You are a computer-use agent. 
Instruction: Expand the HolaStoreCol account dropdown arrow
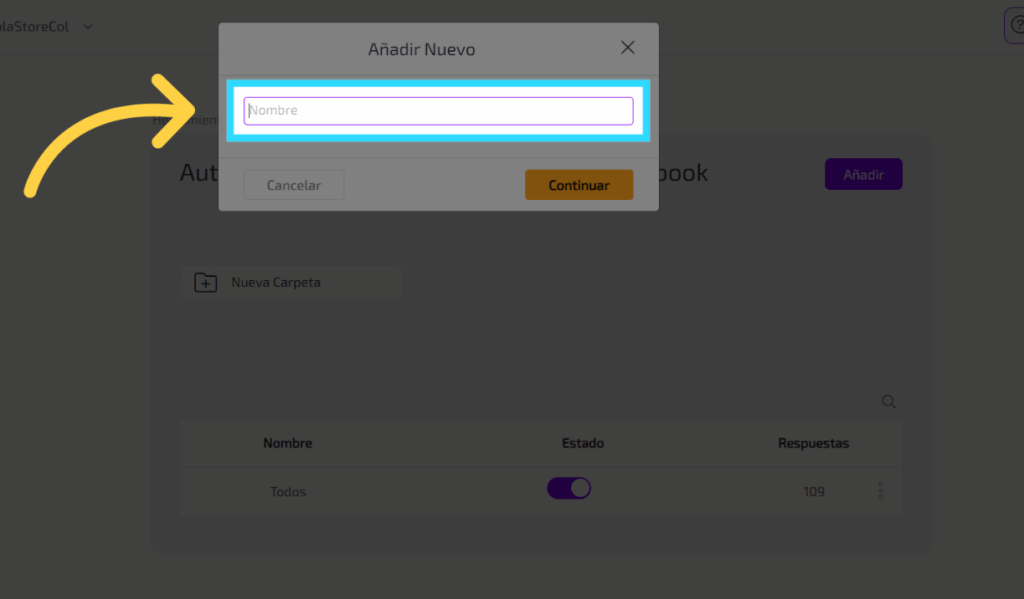[x=88, y=26]
